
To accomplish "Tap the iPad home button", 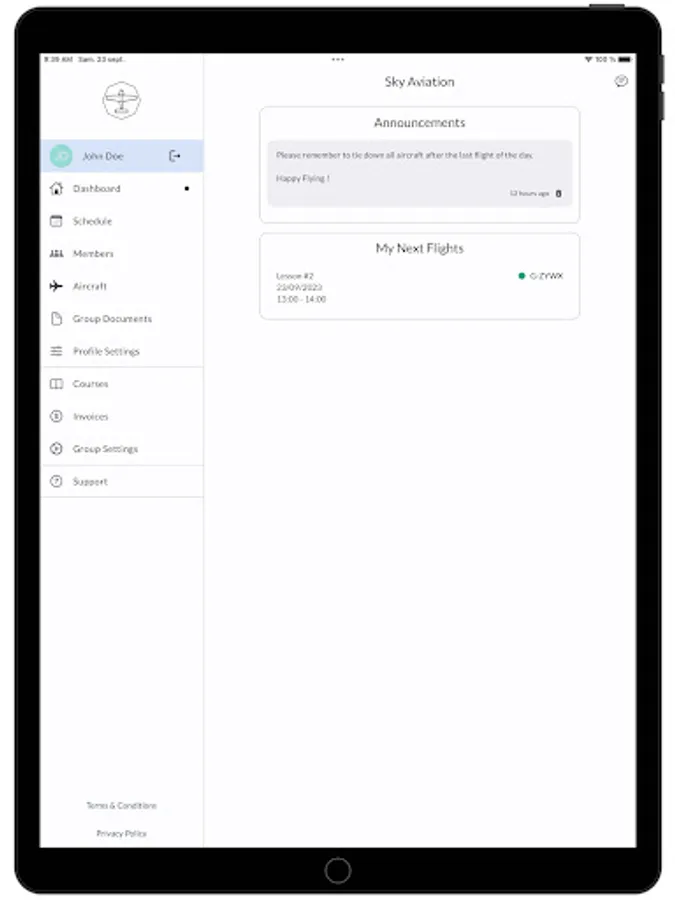I will (x=338, y=870).
